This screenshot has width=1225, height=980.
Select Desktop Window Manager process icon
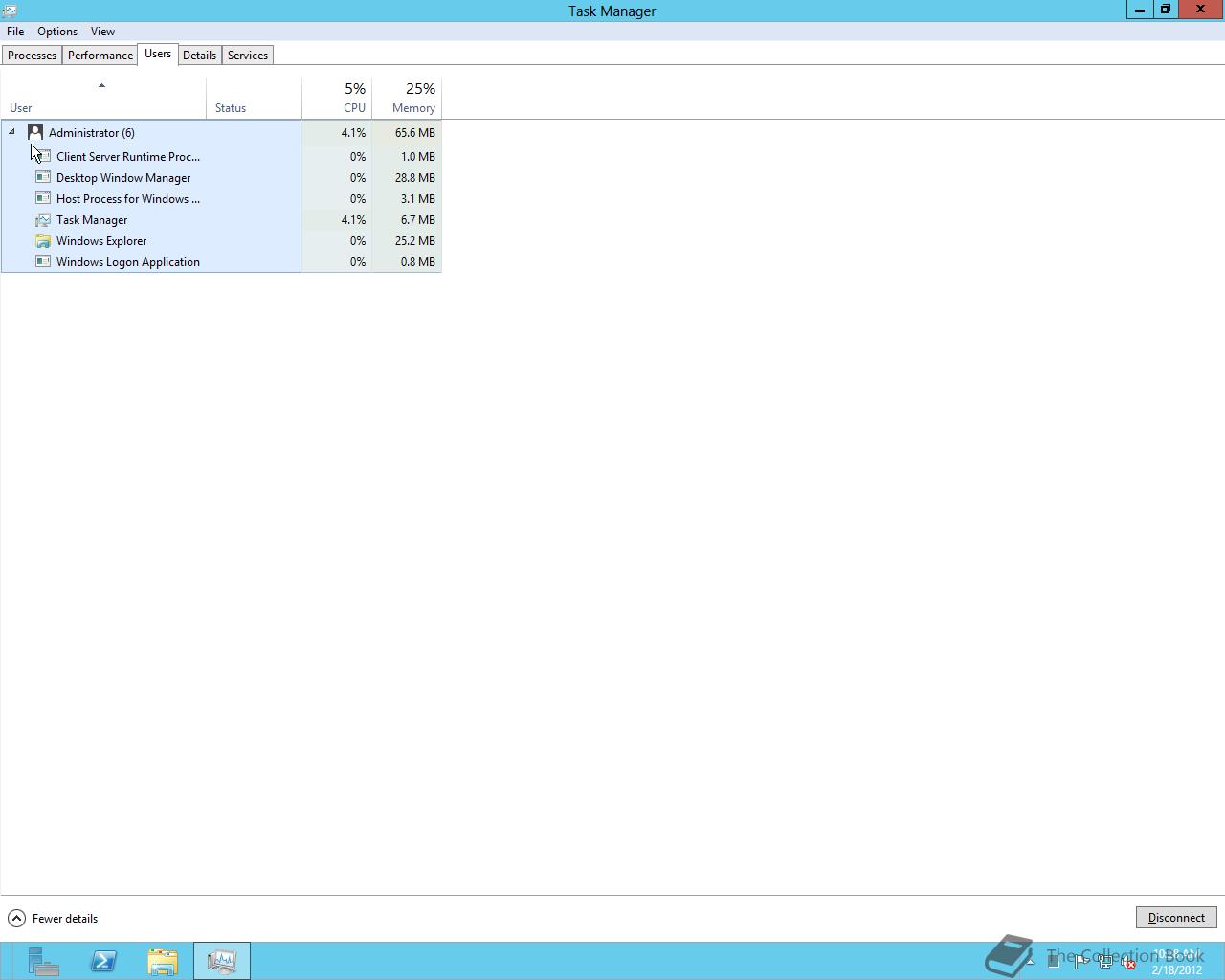43,177
